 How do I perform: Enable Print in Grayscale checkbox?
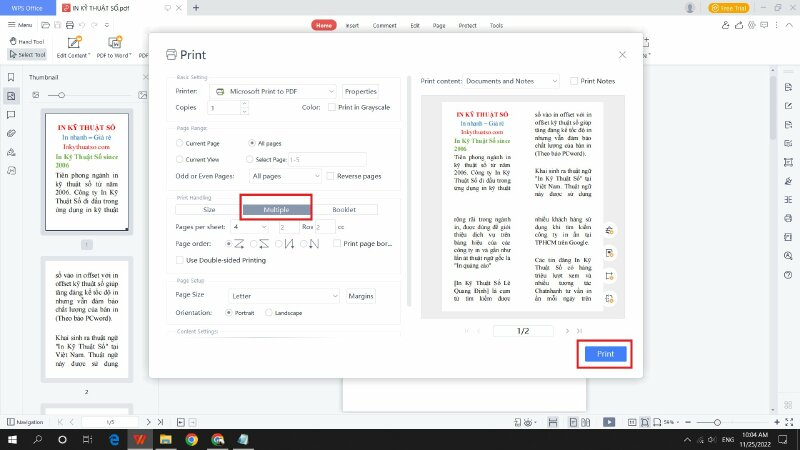[x=332, y=107]
